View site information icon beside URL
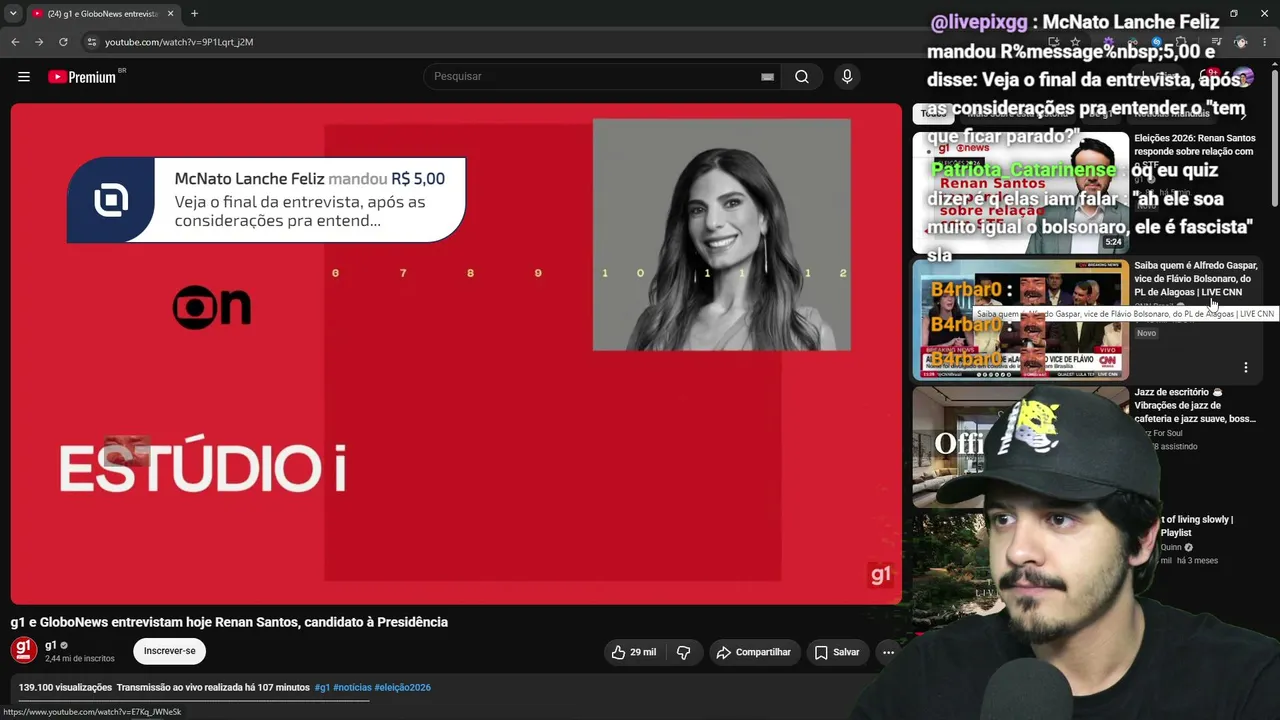This screenshot has height=720, width=1280. [x=91, y=42]
